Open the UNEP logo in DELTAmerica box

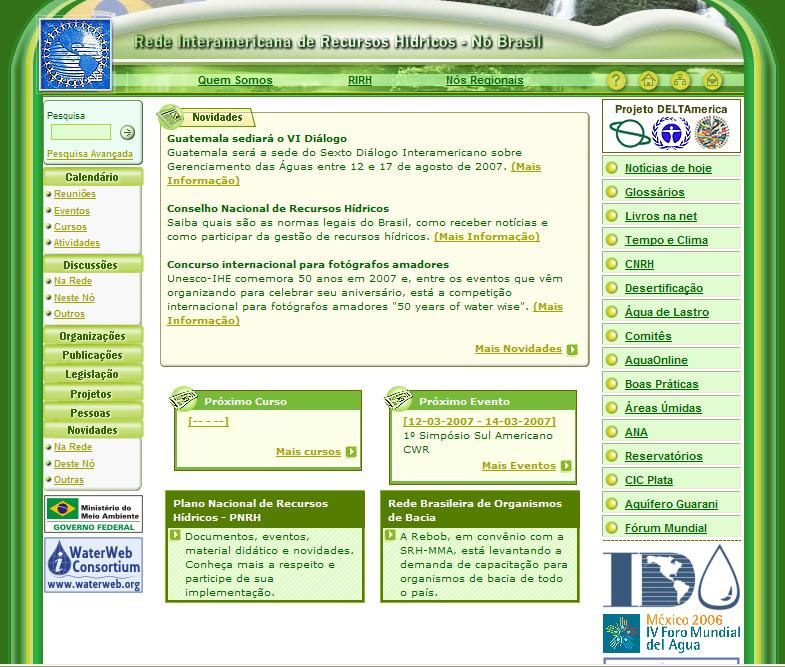(671, 133)
